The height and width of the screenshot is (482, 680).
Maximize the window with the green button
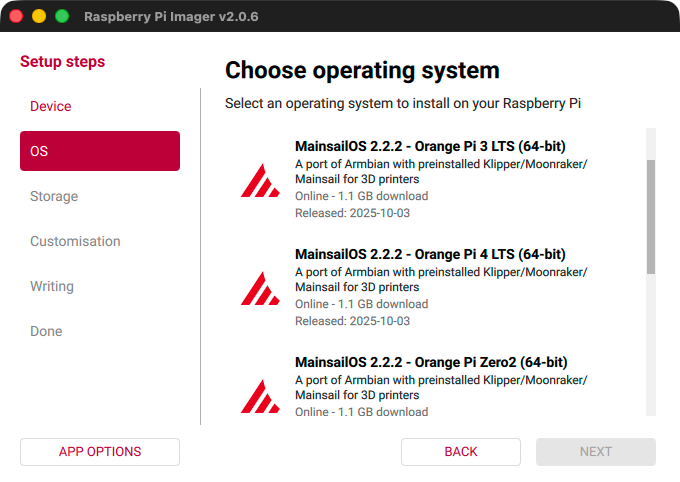click(62, 16)
